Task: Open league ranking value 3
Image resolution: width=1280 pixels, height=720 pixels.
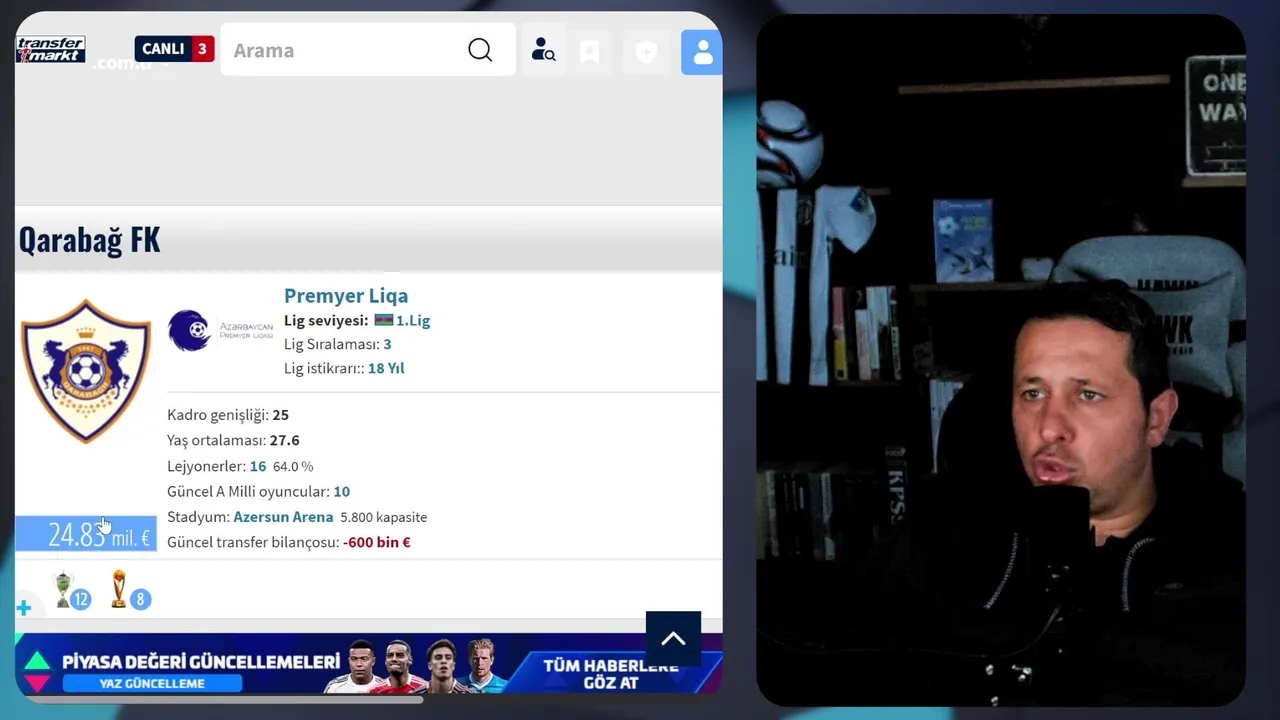Action: 387,344
